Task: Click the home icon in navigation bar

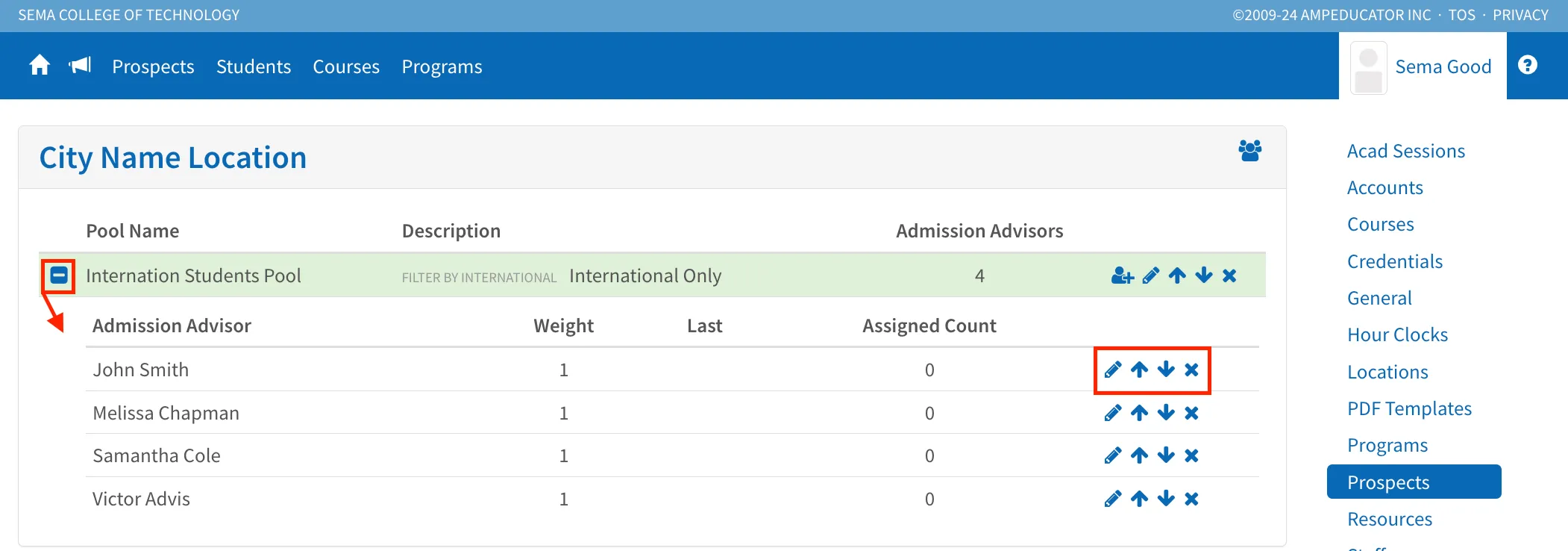Action: point(40,66)
